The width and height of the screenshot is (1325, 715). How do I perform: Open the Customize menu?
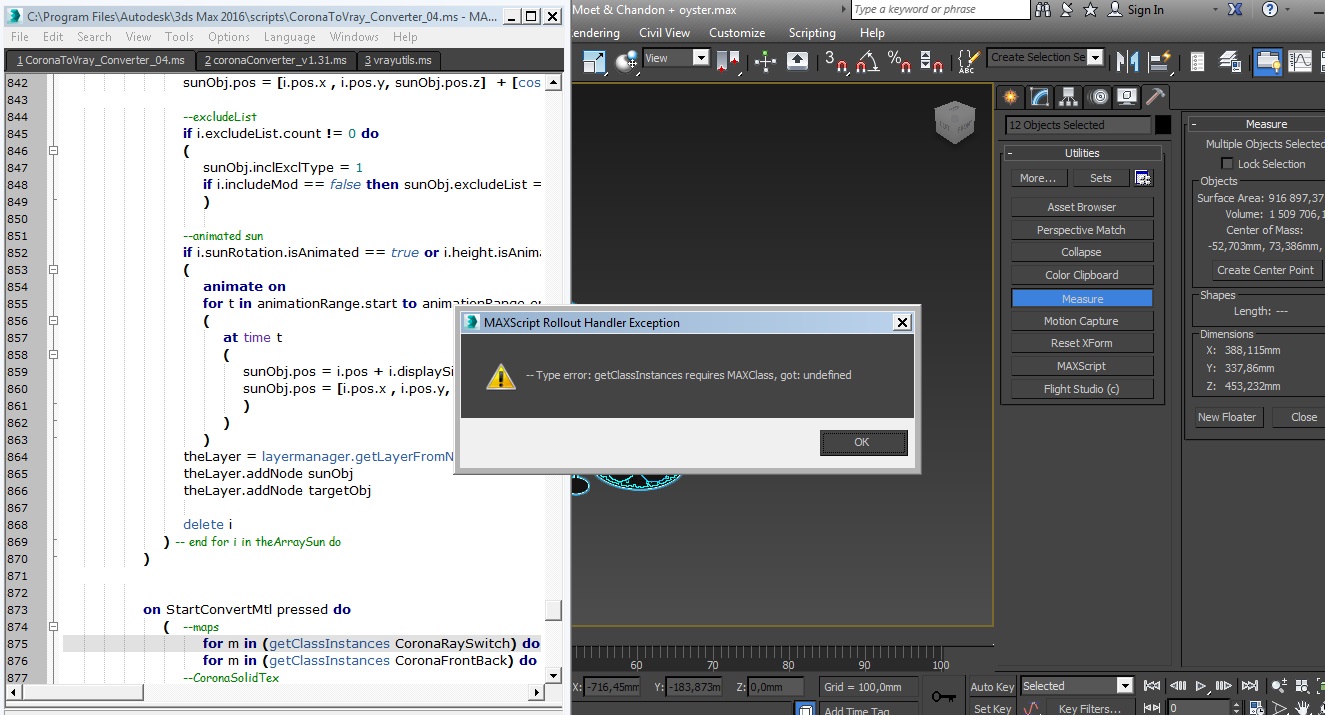point(737,33)
